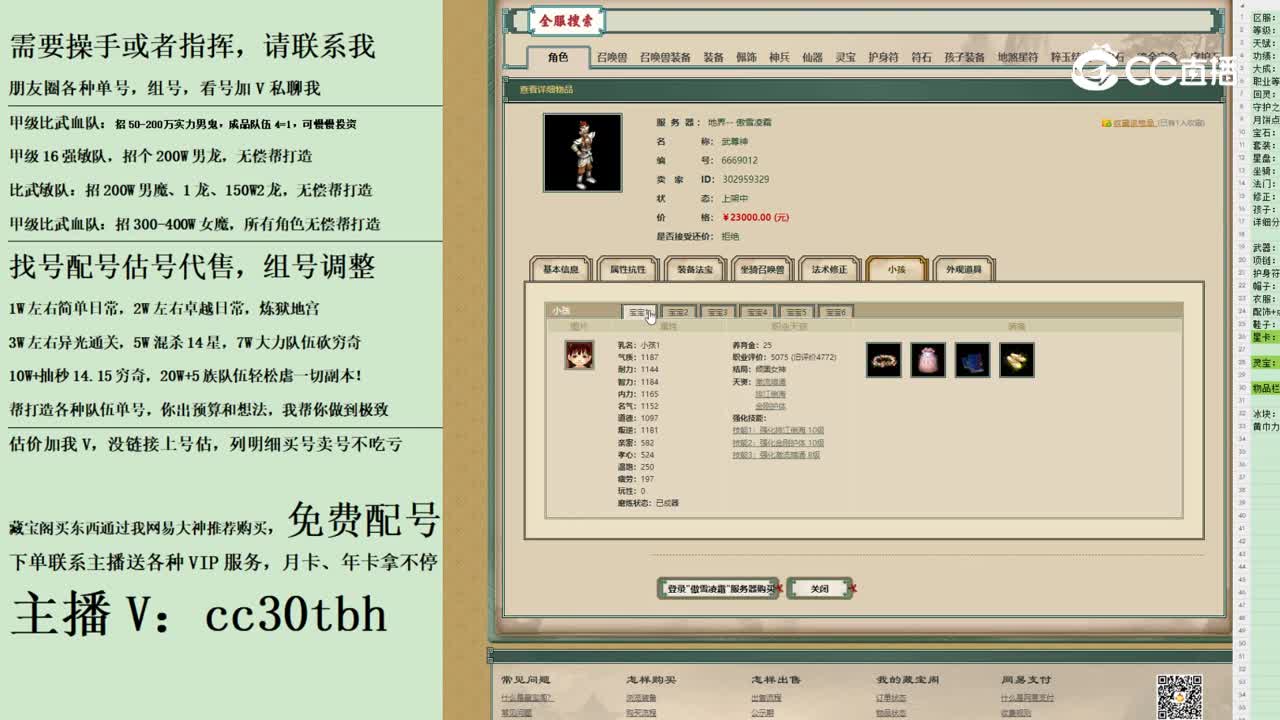Open the 外观道具 detail tab
1280x720 pixels.
coord(964,269)
